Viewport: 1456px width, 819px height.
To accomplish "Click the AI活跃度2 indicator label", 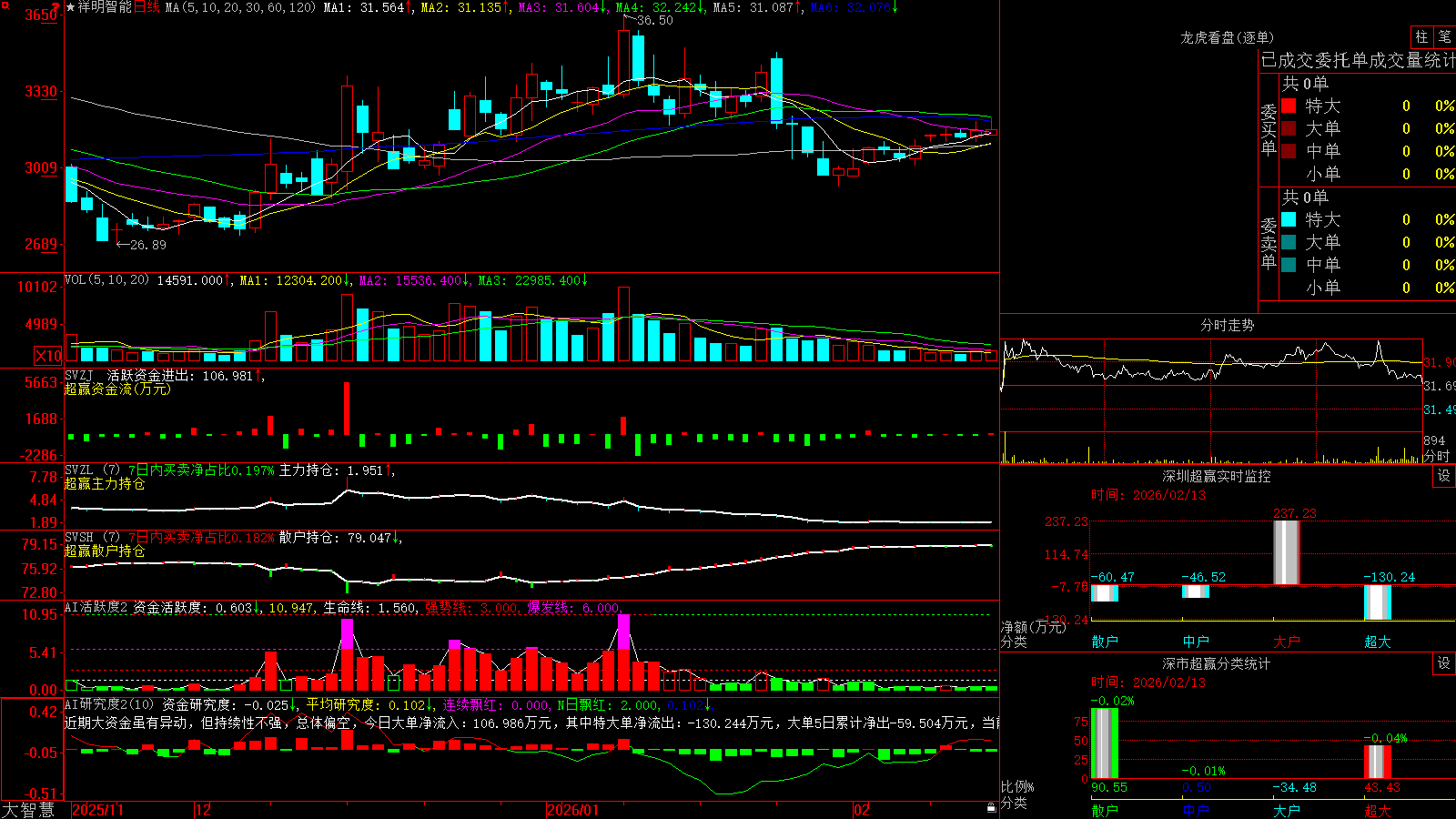I will pos(96,608).
